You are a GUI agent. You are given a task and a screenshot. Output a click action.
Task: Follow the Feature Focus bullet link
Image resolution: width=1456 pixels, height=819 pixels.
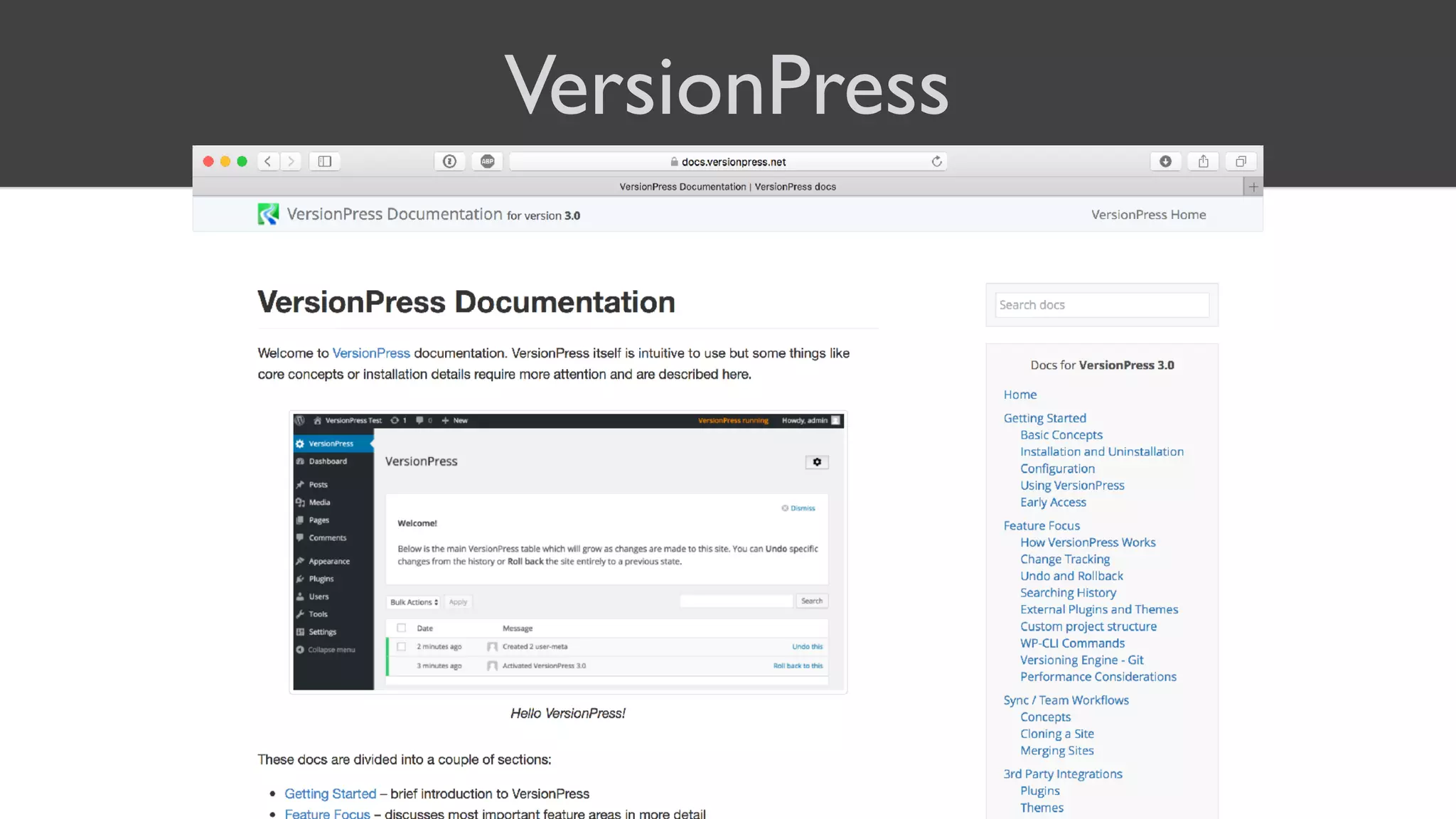coord(327,813)
